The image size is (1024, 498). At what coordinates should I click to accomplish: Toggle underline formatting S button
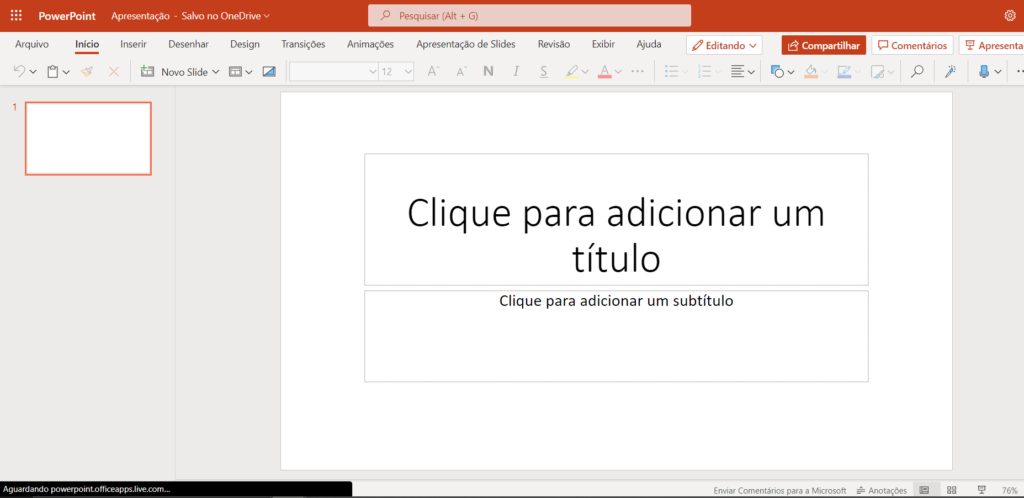click(544, 72)
